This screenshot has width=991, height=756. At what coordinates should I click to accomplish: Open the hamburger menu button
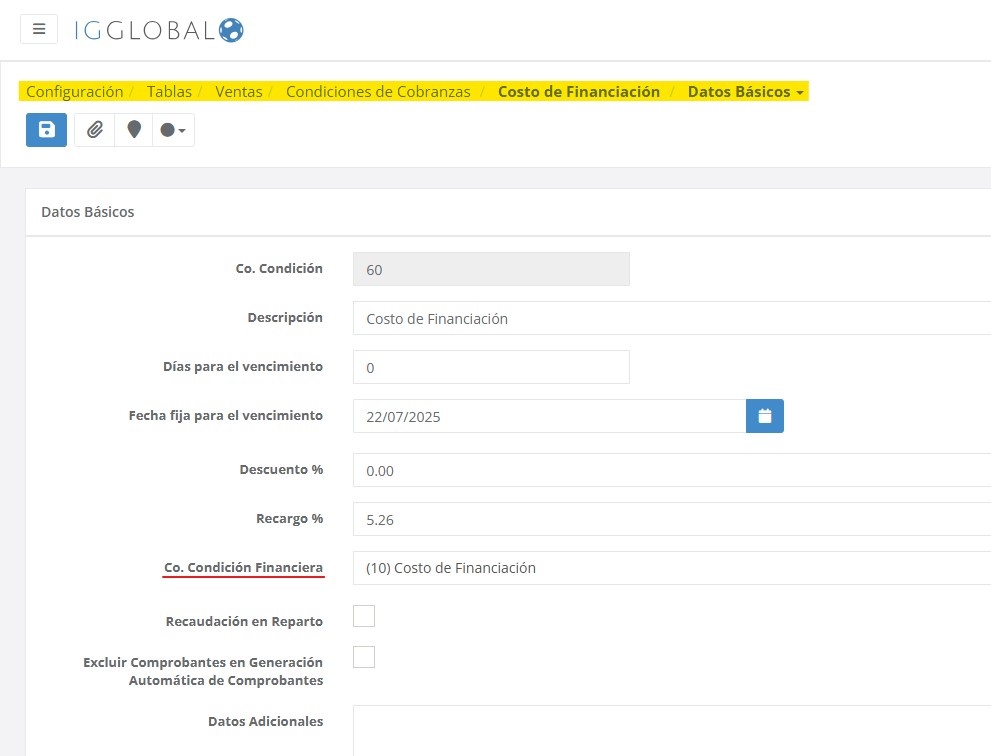pyautogui.click(x=39, y=29)
